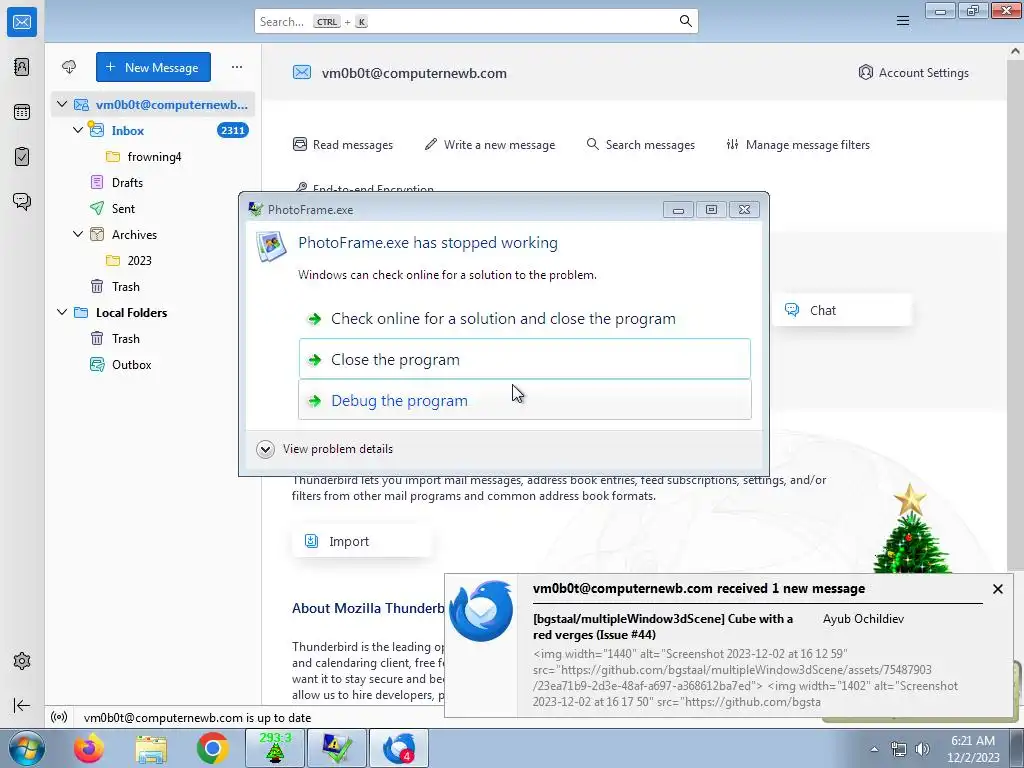
Task: Open the Calendar space
Action: (x=22, y=112)
